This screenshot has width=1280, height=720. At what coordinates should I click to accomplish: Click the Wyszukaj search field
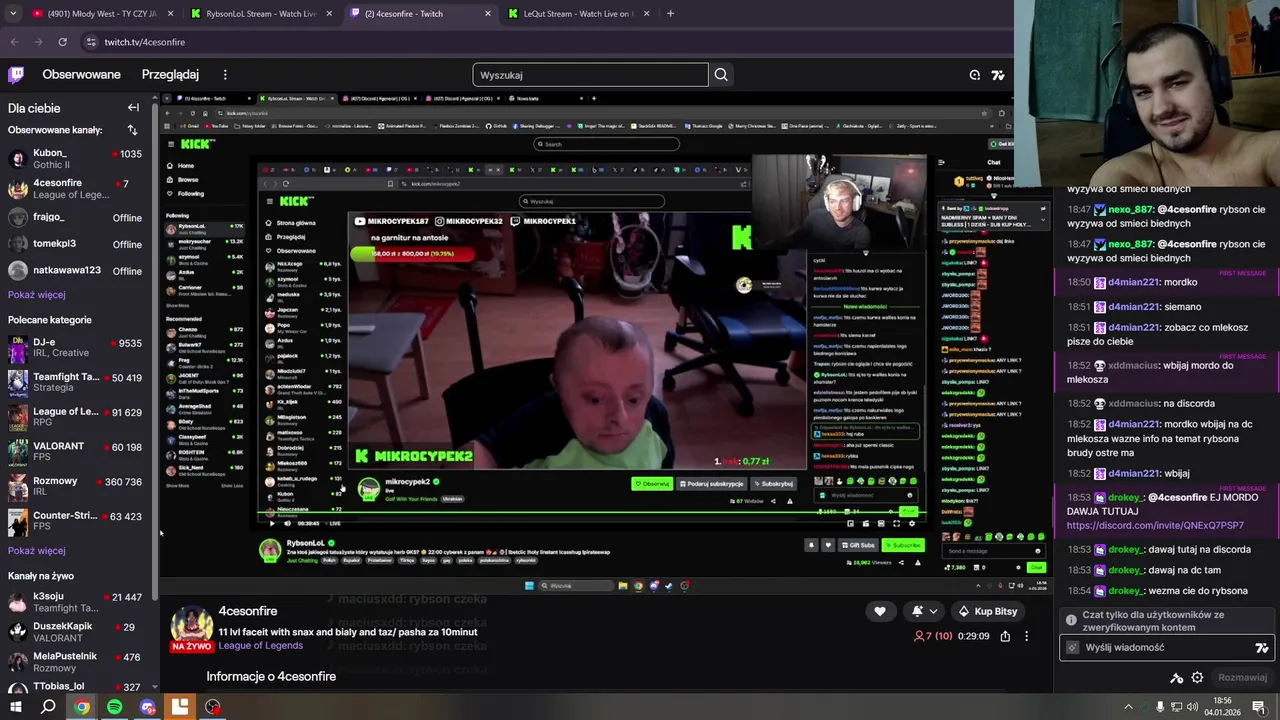coord(590,75)
